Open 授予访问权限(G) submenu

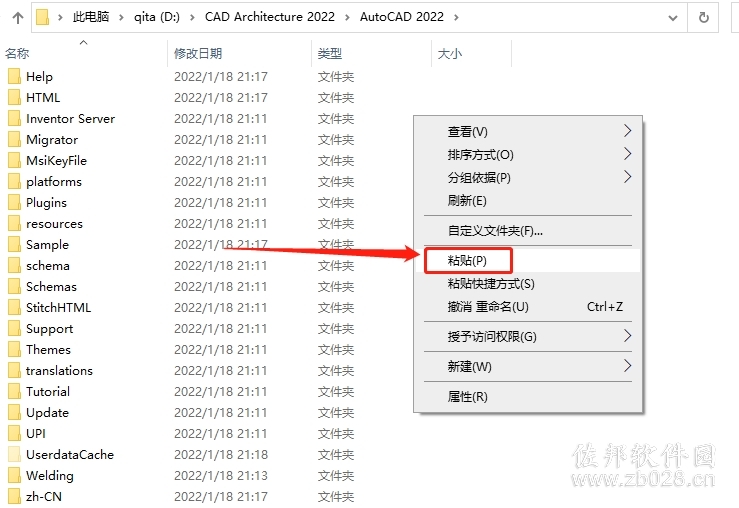tap(528, 336)
